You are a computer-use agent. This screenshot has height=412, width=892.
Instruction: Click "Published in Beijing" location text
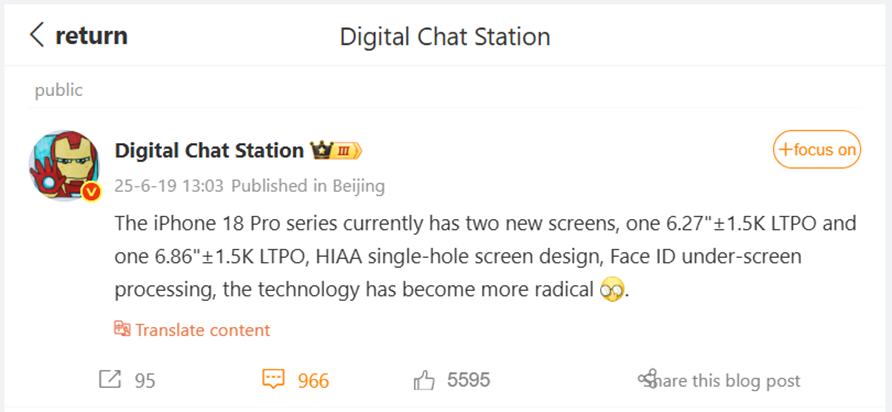(308, 186)
